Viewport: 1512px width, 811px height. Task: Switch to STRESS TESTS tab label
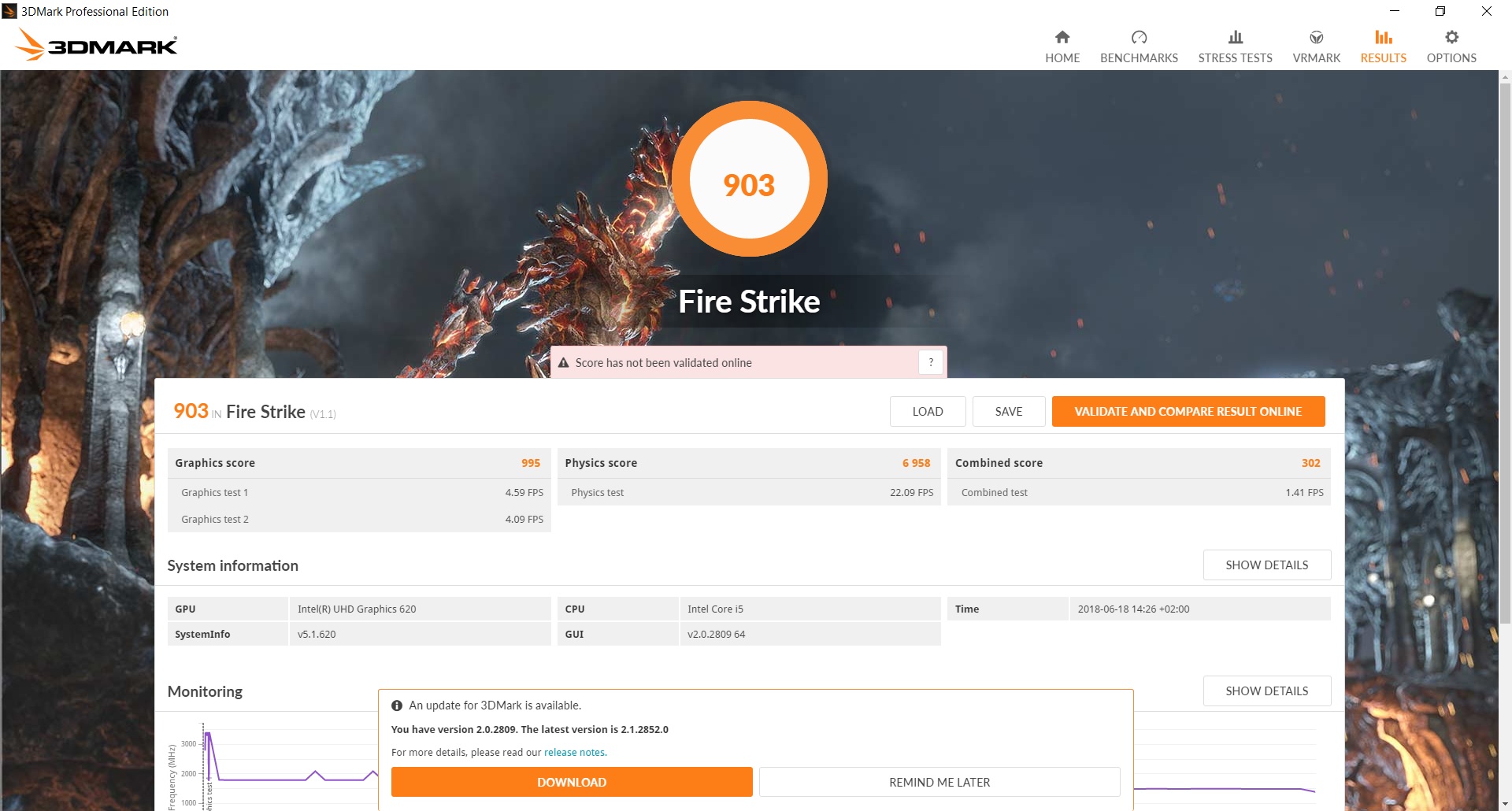click(x=1235, y=58)
